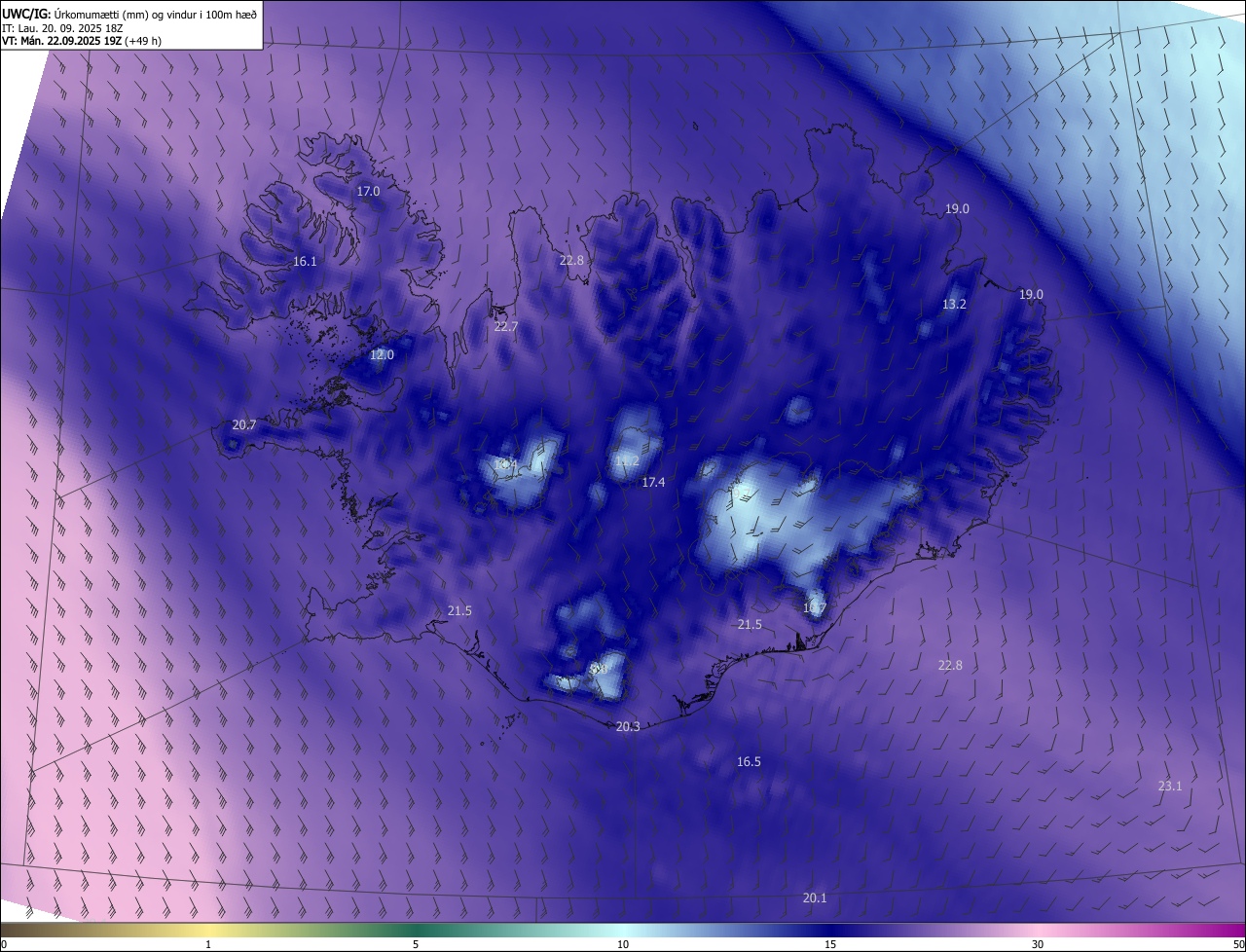1246x952 pixels.
Task: Click the color scale tick label 15
Action: coord(830,944)
